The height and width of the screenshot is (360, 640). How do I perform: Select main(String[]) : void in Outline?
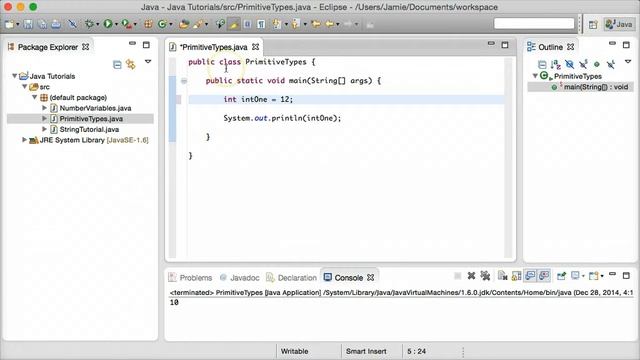596,87
